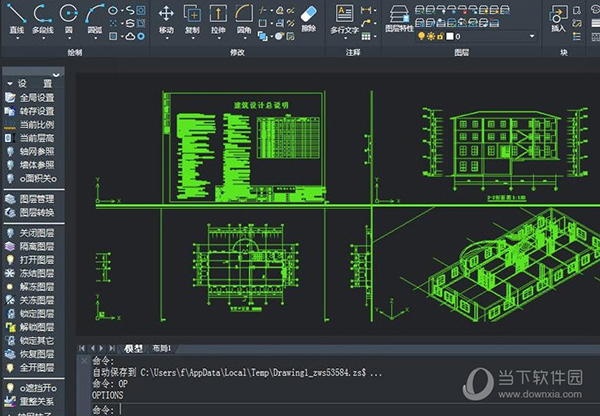Click 关冻图层 off-freeze layer
The image size is (600, 416).
pos(30,300)
